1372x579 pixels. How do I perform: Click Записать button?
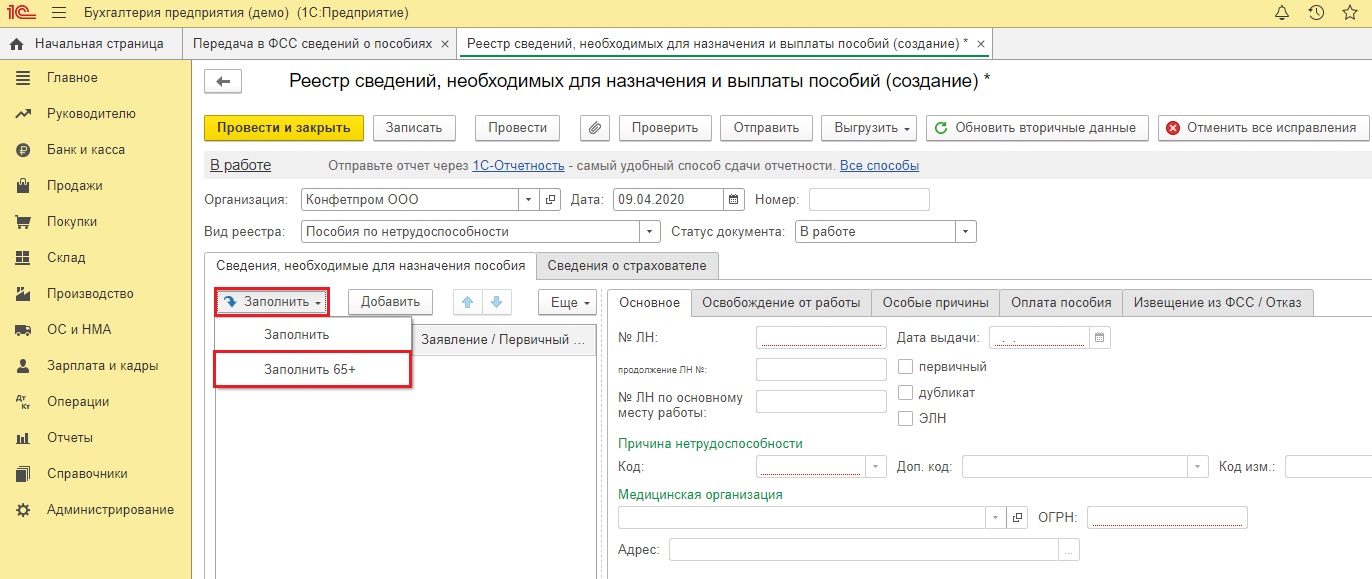[x=414, y=128]
